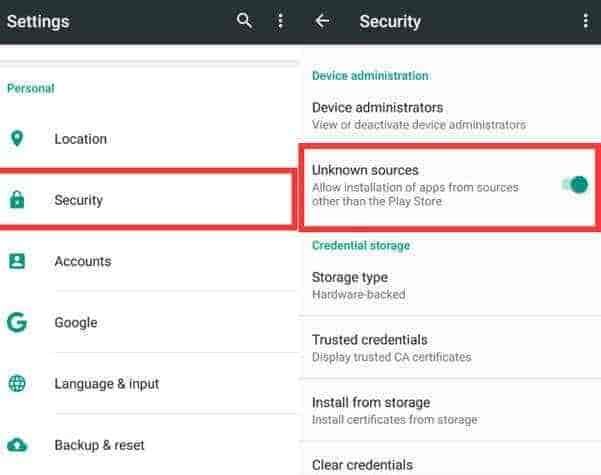Open the Location settings entry

pos(80,139)
